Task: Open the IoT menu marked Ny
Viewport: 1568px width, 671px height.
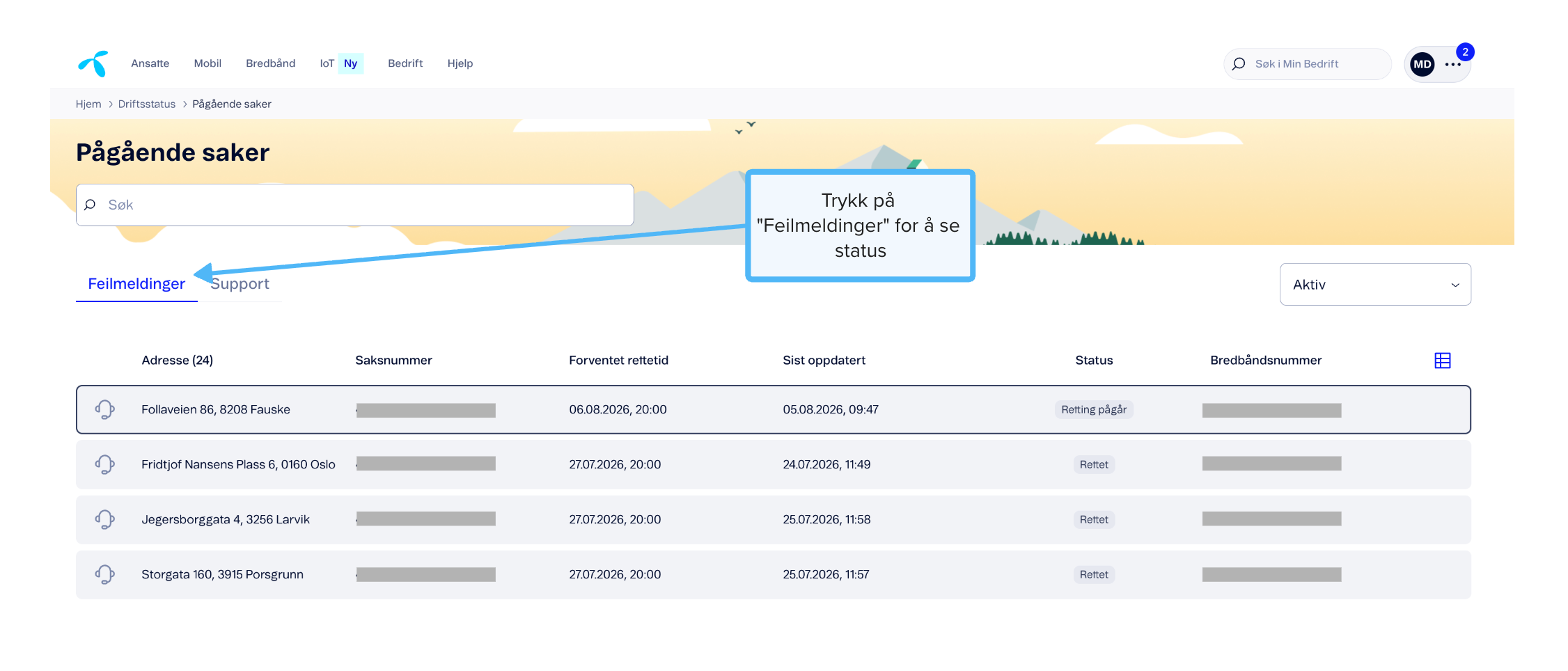Action: pos(341,63)
